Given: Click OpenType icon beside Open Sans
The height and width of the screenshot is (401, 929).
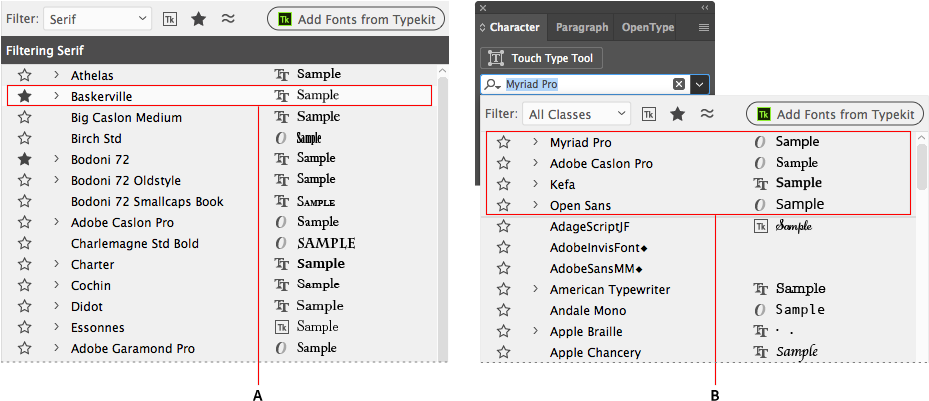Looking at the screenshot, I should 760,205.
